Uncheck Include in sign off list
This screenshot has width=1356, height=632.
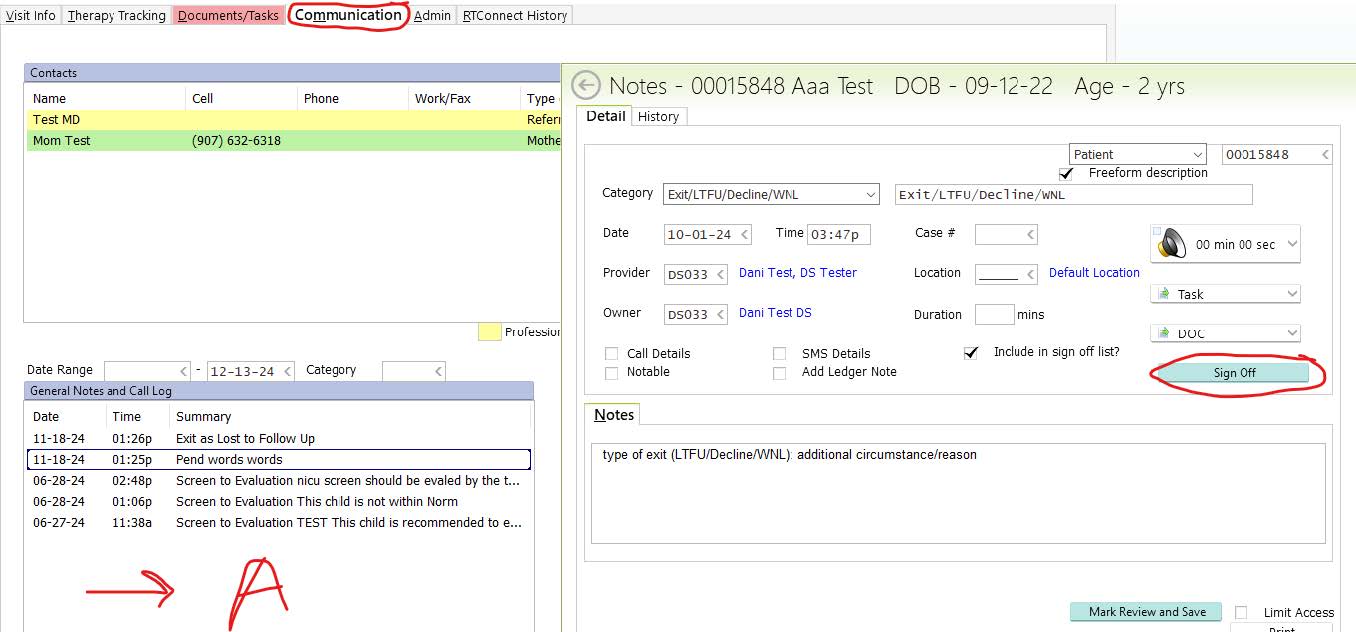click(x=970, y=353)
